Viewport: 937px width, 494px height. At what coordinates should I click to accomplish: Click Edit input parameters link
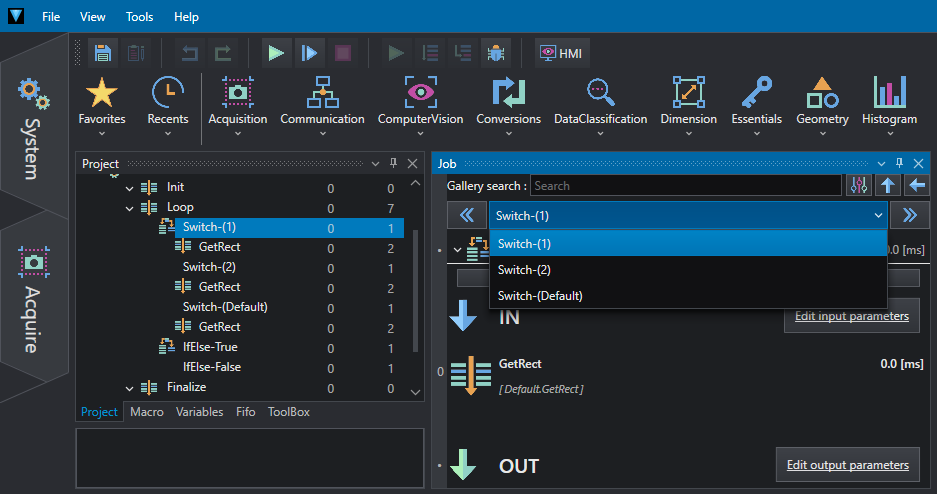click(x=852, y=316)
